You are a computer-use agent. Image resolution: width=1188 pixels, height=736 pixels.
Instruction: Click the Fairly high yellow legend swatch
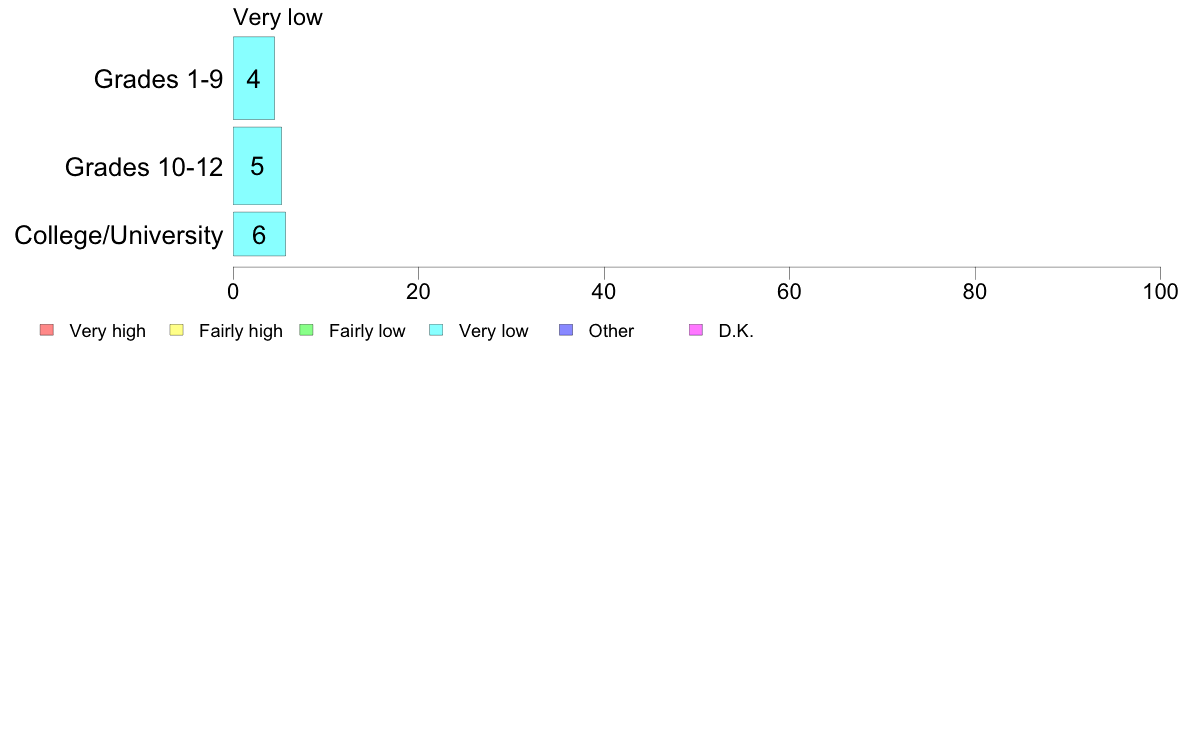click(177, 330)
